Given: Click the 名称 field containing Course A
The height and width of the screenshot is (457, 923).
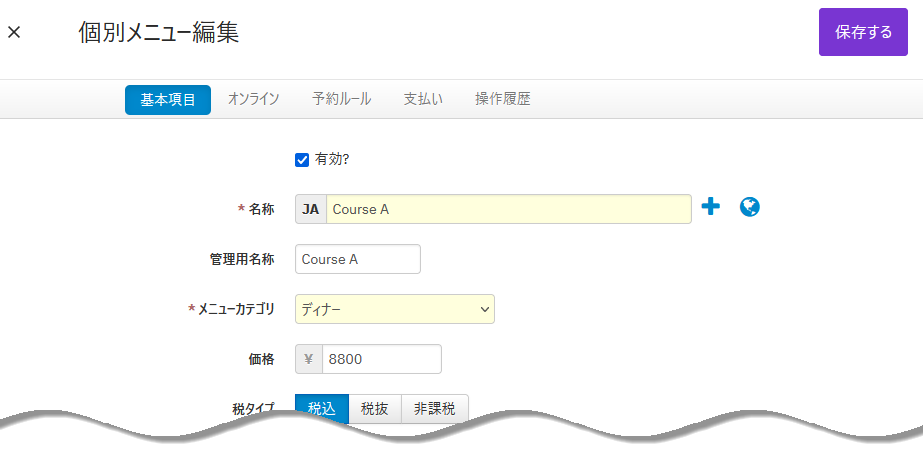Looking at the screenshot, I should click(x=509, y=209).
